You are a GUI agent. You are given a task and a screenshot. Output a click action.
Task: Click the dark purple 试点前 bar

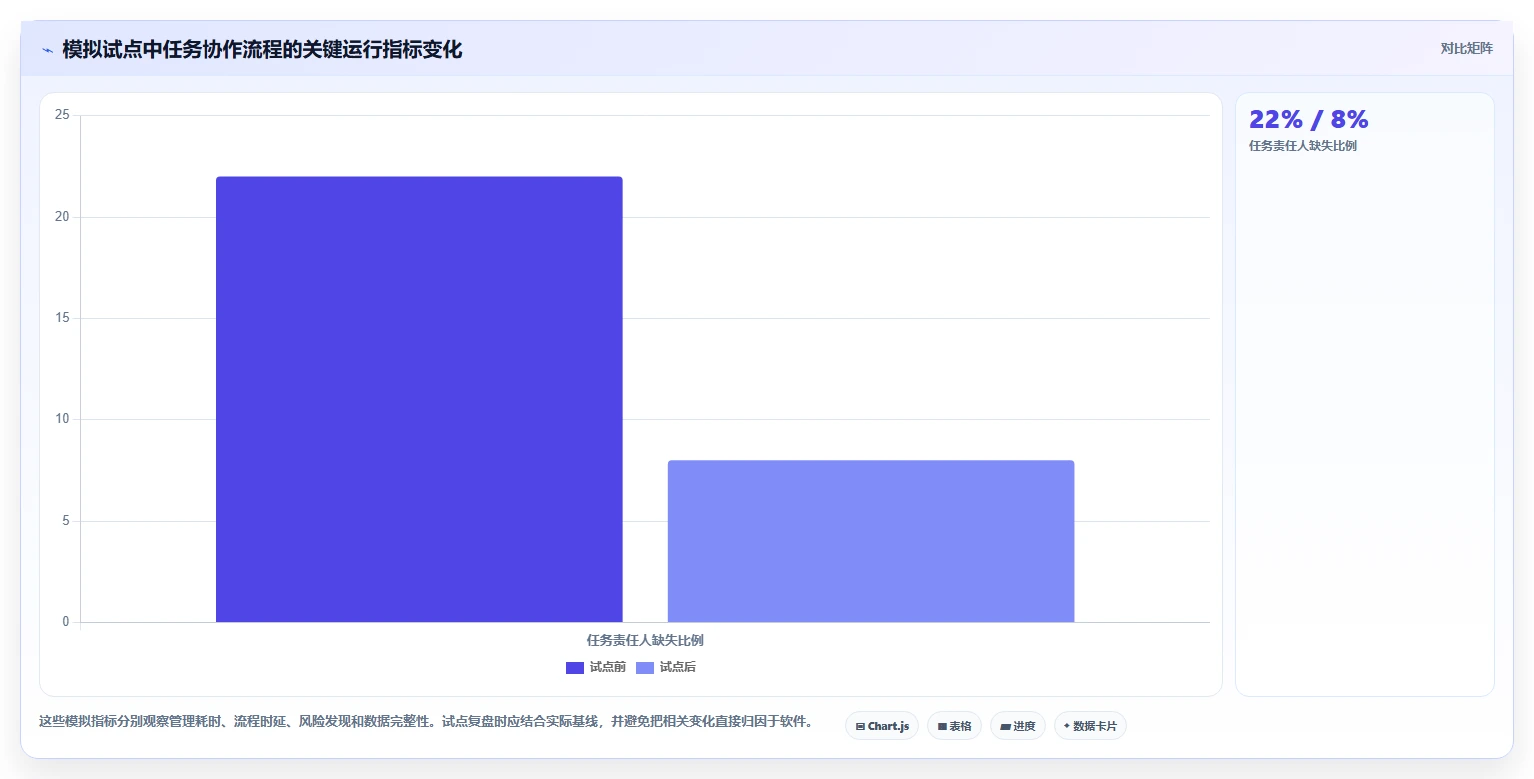pyautogui.click(x=419, y=399)
